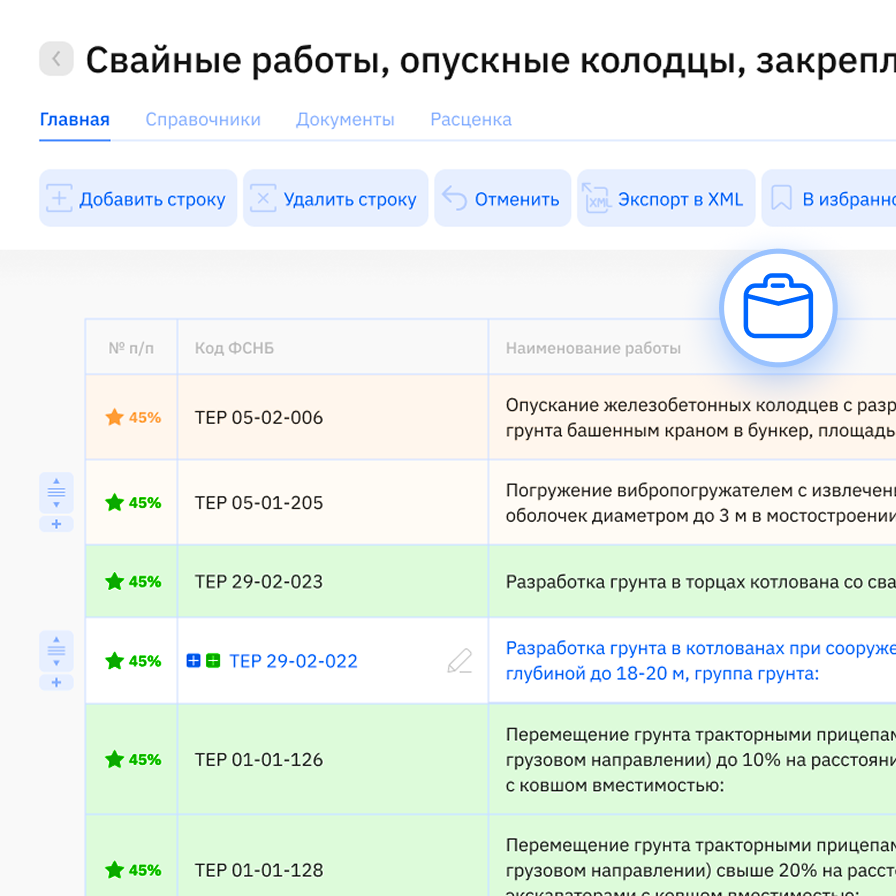Click the large blue briefcase icon
The height and width of the screenshot is (896, 896).
click(778, 308)
